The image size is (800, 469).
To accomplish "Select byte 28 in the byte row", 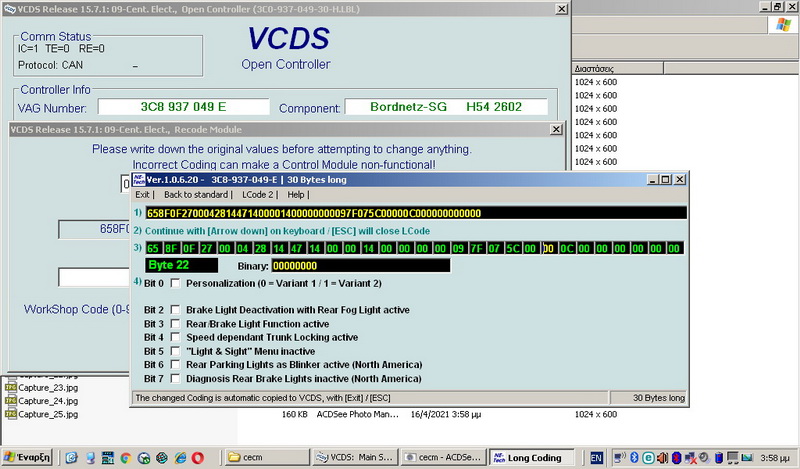I will pyautogui.click(x=261, y=249).
